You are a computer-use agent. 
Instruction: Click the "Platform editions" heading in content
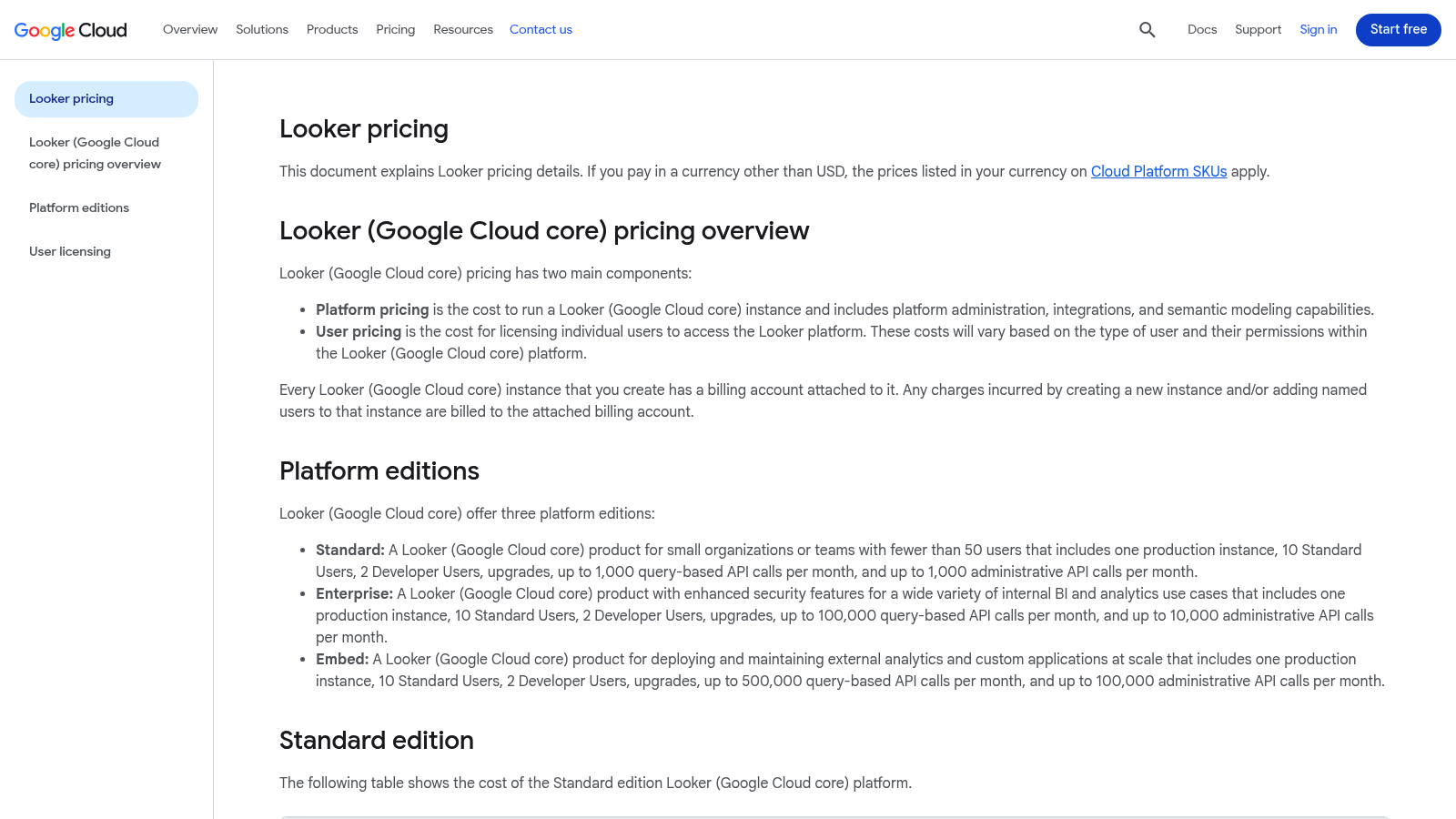[379, 471]
